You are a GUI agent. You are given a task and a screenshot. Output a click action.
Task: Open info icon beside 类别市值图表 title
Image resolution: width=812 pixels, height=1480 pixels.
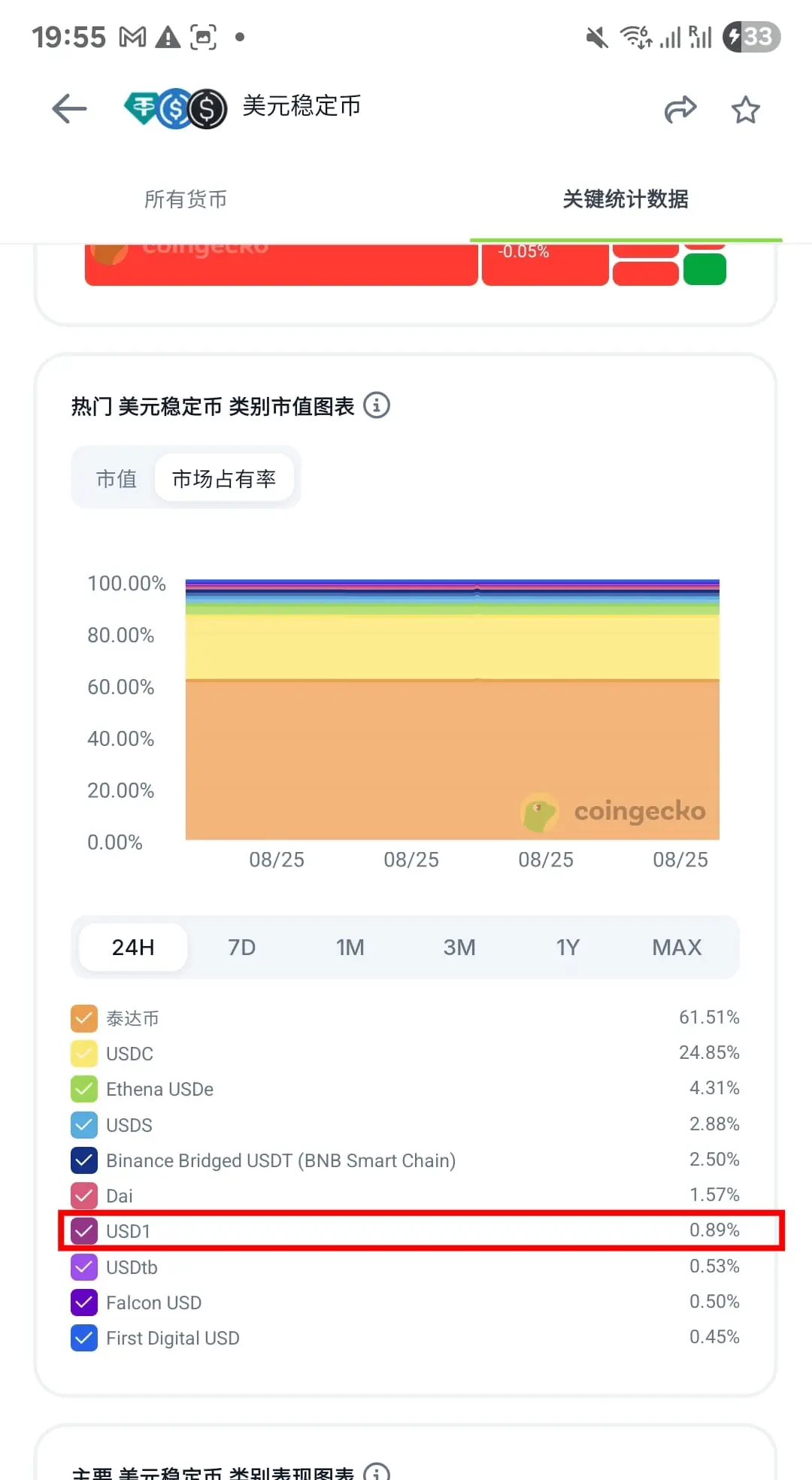[x=377, y=405]
